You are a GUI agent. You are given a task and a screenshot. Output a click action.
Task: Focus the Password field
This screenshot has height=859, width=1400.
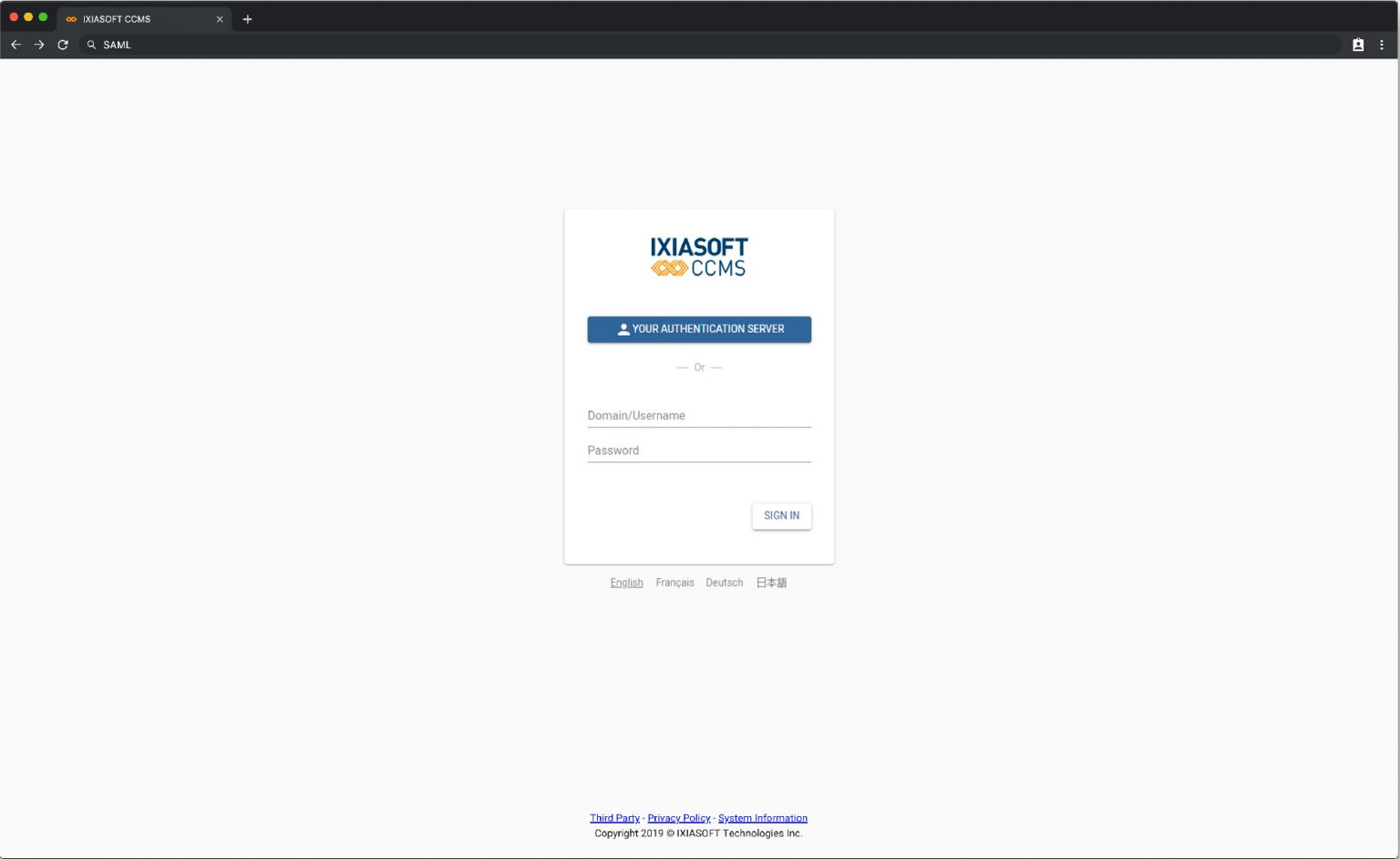click(x=699, y=450)
